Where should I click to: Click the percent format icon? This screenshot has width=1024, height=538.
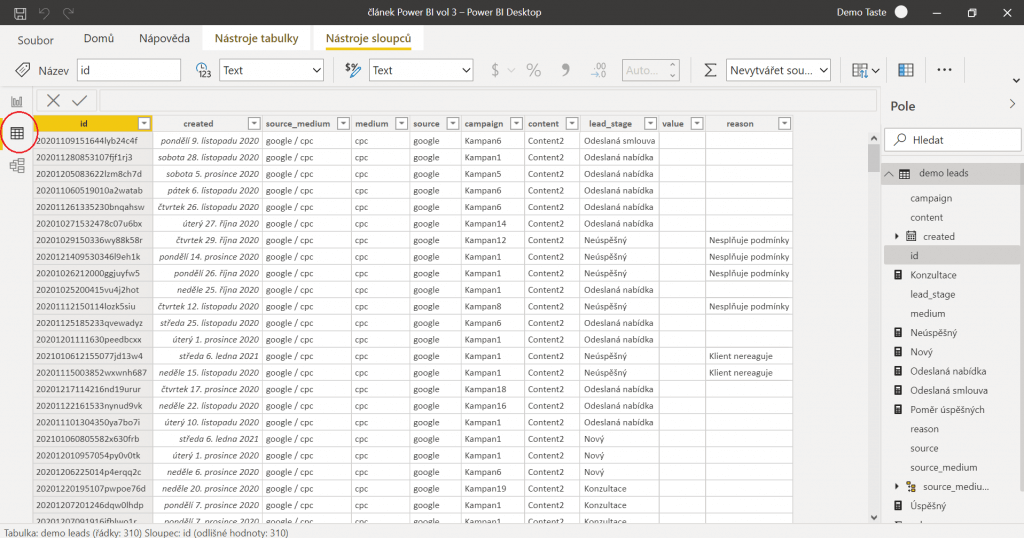(533, 70)
